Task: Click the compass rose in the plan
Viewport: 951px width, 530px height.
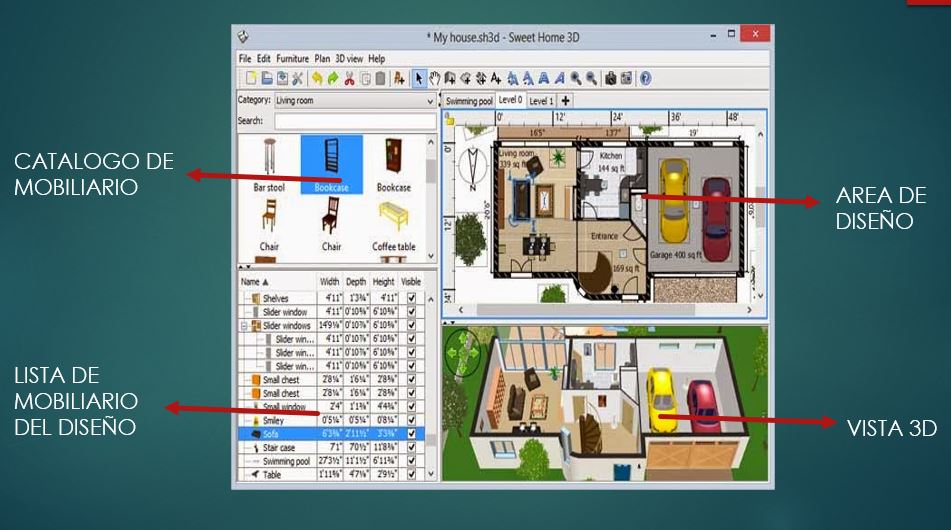Action: click(x=473, y=167)
